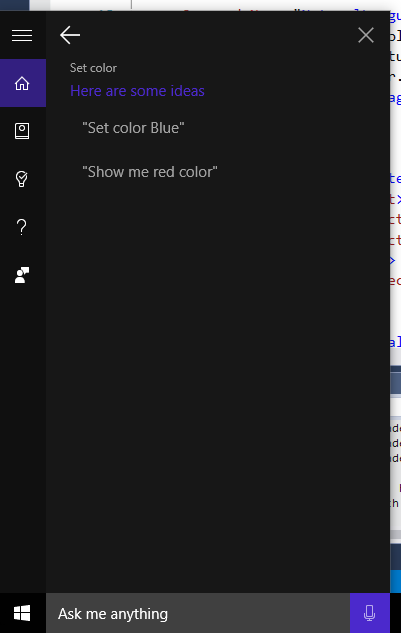Click the "Ask me anything" search box
401x633 pixels.
coord(198,613)
